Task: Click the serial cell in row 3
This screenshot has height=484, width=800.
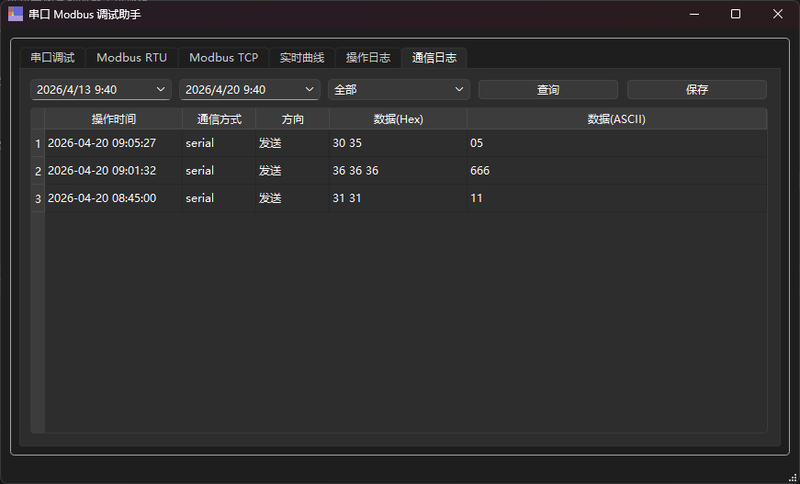Action: tap(219, 198)
